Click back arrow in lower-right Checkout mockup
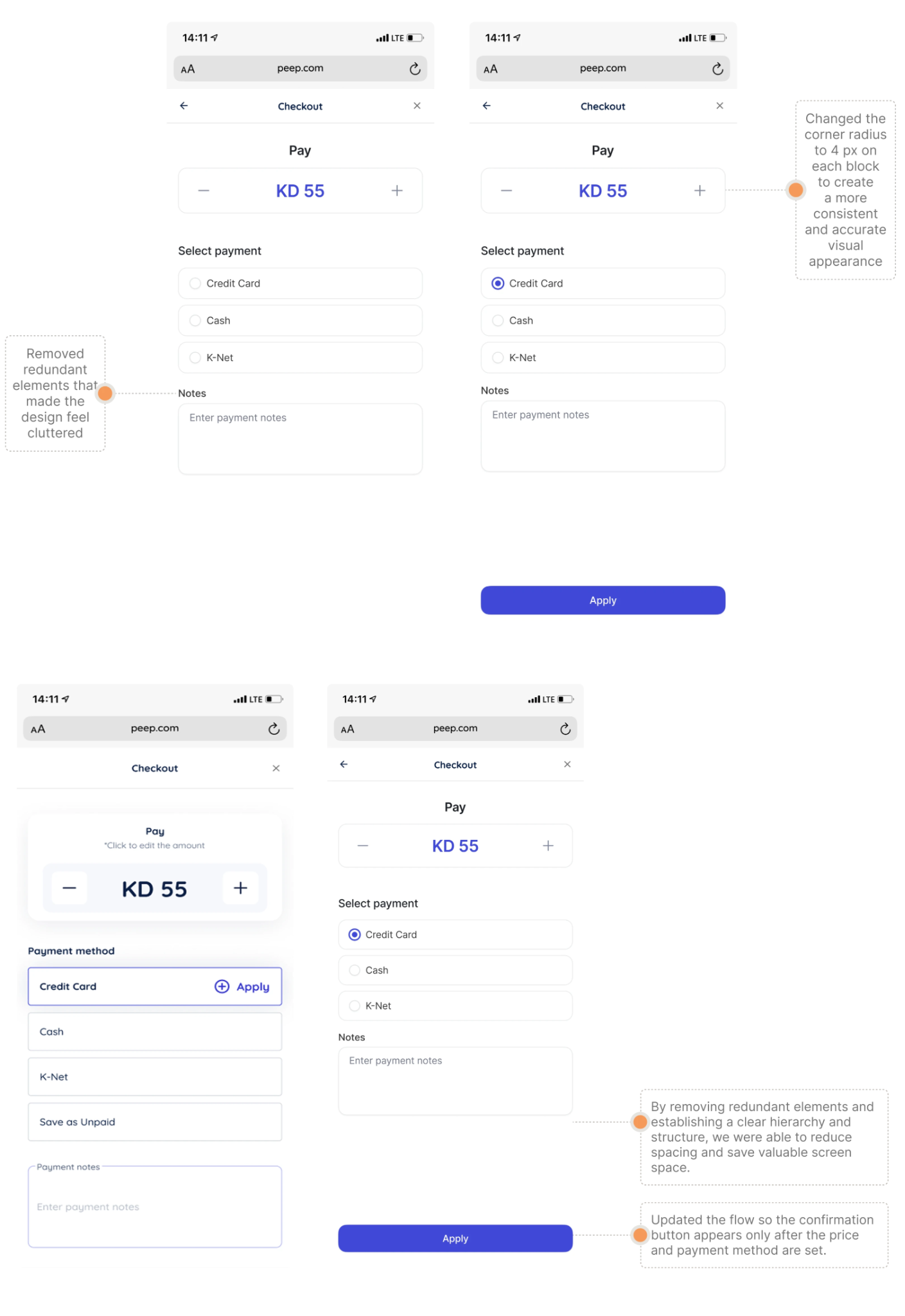 click(x=344, y=764)
